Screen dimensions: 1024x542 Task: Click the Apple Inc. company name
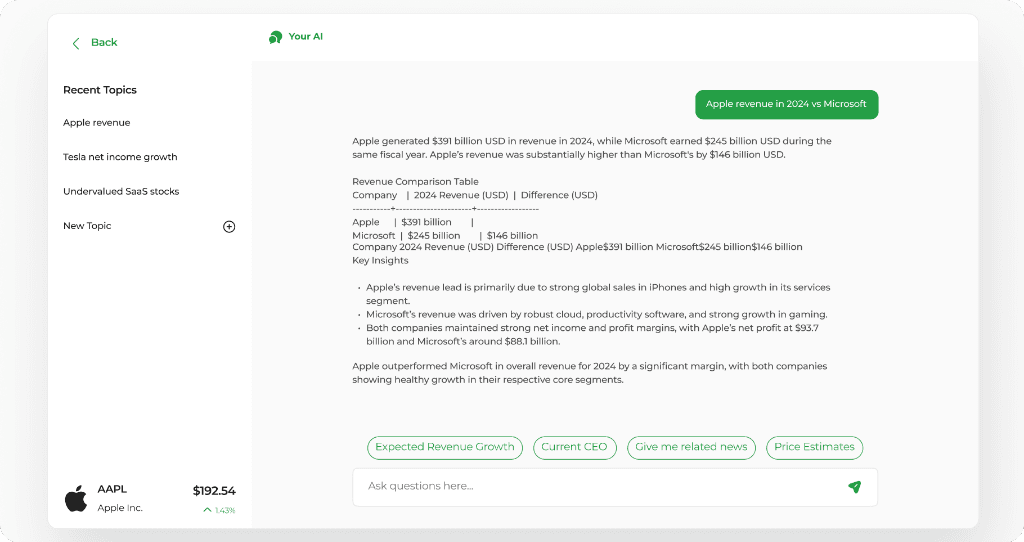coord(120,508)
